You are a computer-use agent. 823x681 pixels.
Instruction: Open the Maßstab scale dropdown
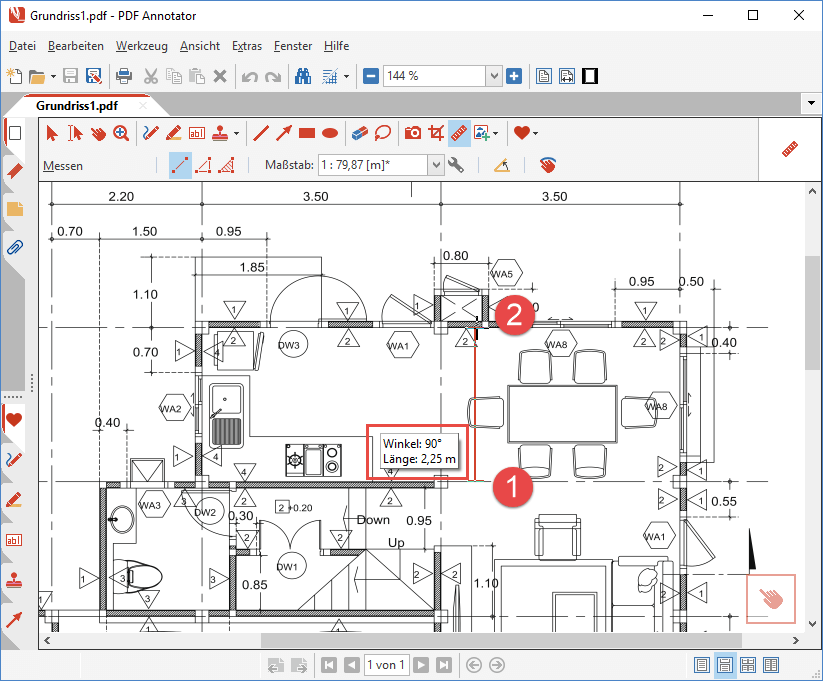click(x=436, y=165)
